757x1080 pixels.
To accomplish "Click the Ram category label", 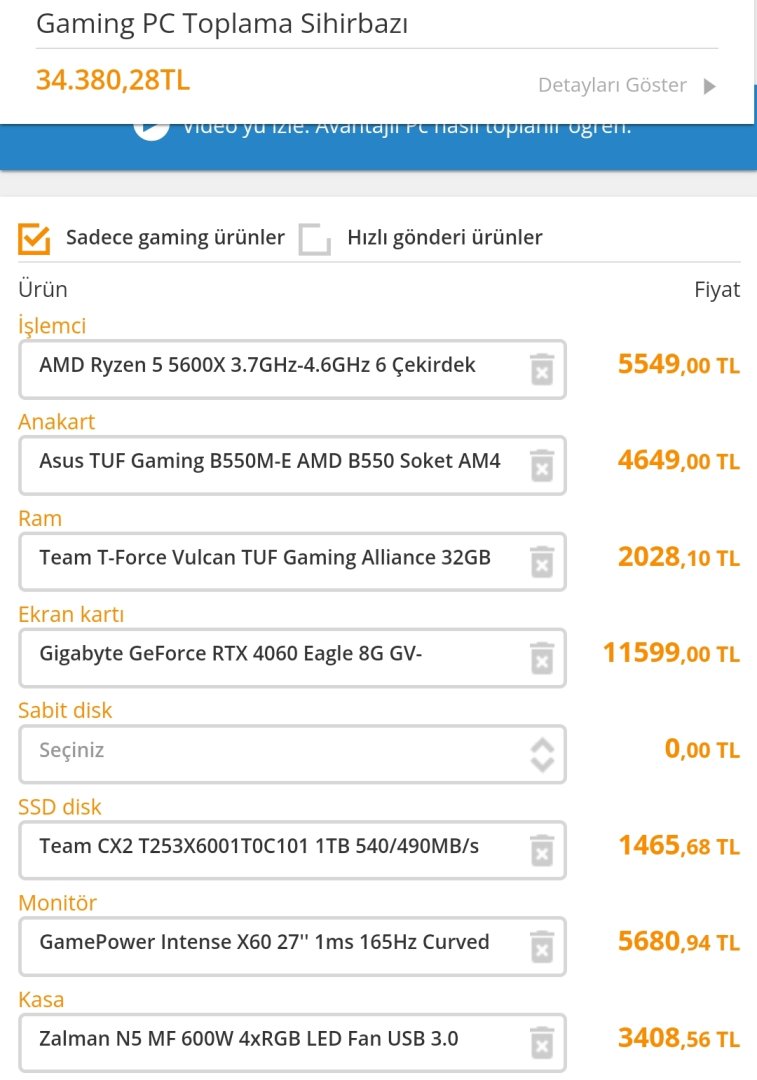I will click(x=40, y=518).
